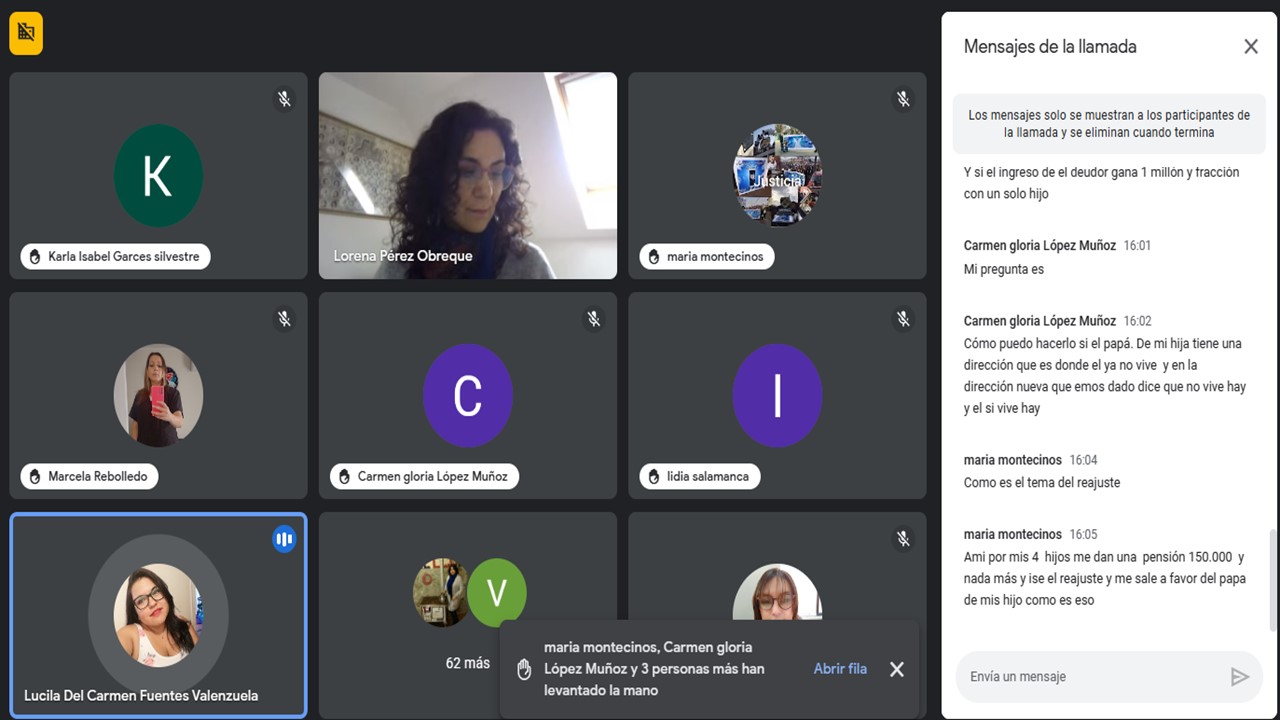Click the K avatar of Karla Isabel

click(x=158, y=176)
